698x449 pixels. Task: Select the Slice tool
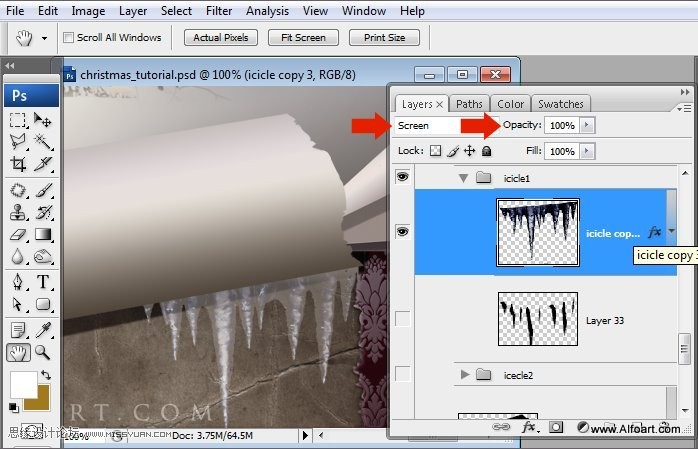click(x=43, y=164)
